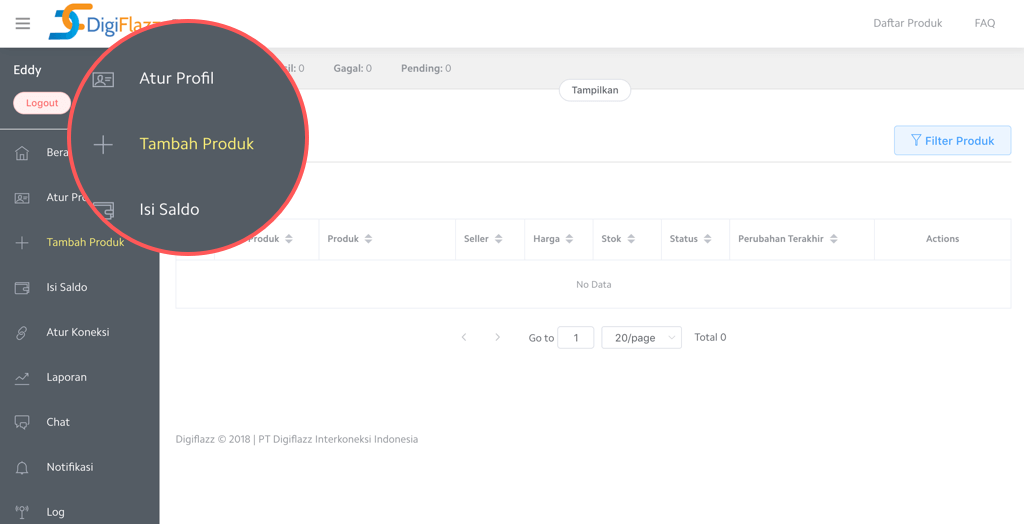Image resolution: width=1024 pixels, height=524 pixels.
Task: Click the chart icon beside Laporan
Action: pyautogui.click(x=22, y=378)
